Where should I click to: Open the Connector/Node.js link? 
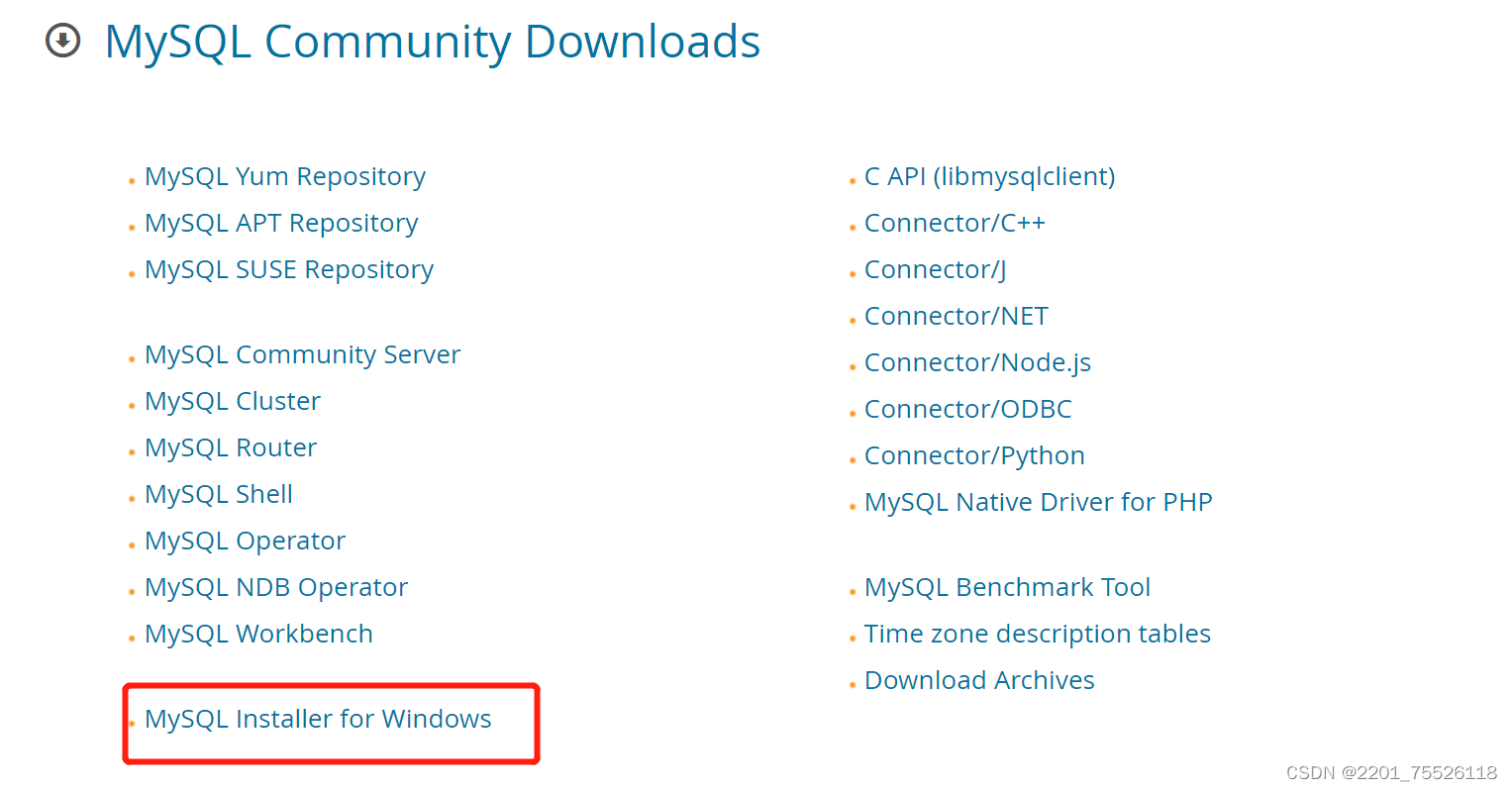[977, 362]
